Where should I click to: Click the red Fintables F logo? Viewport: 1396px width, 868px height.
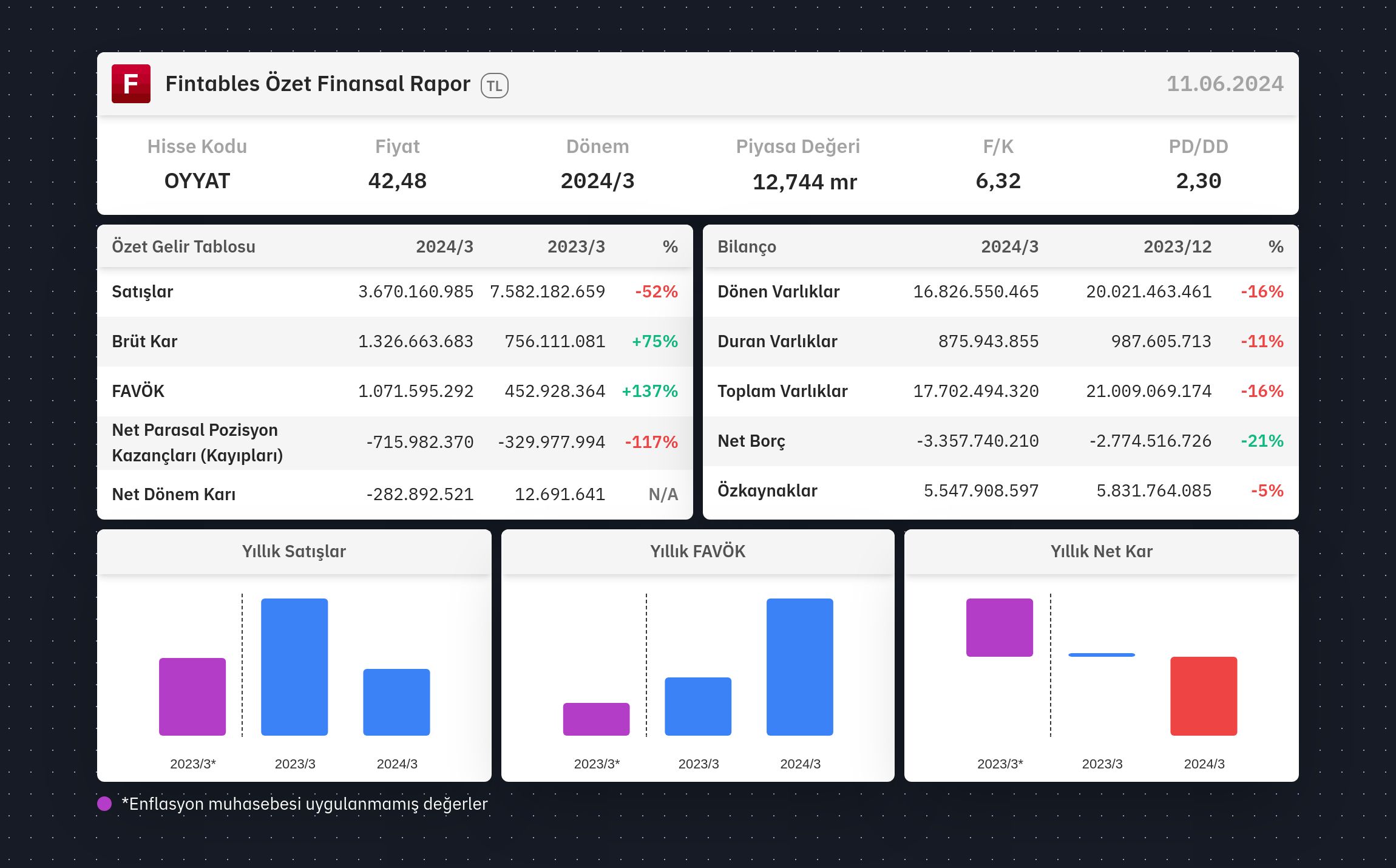131,84
